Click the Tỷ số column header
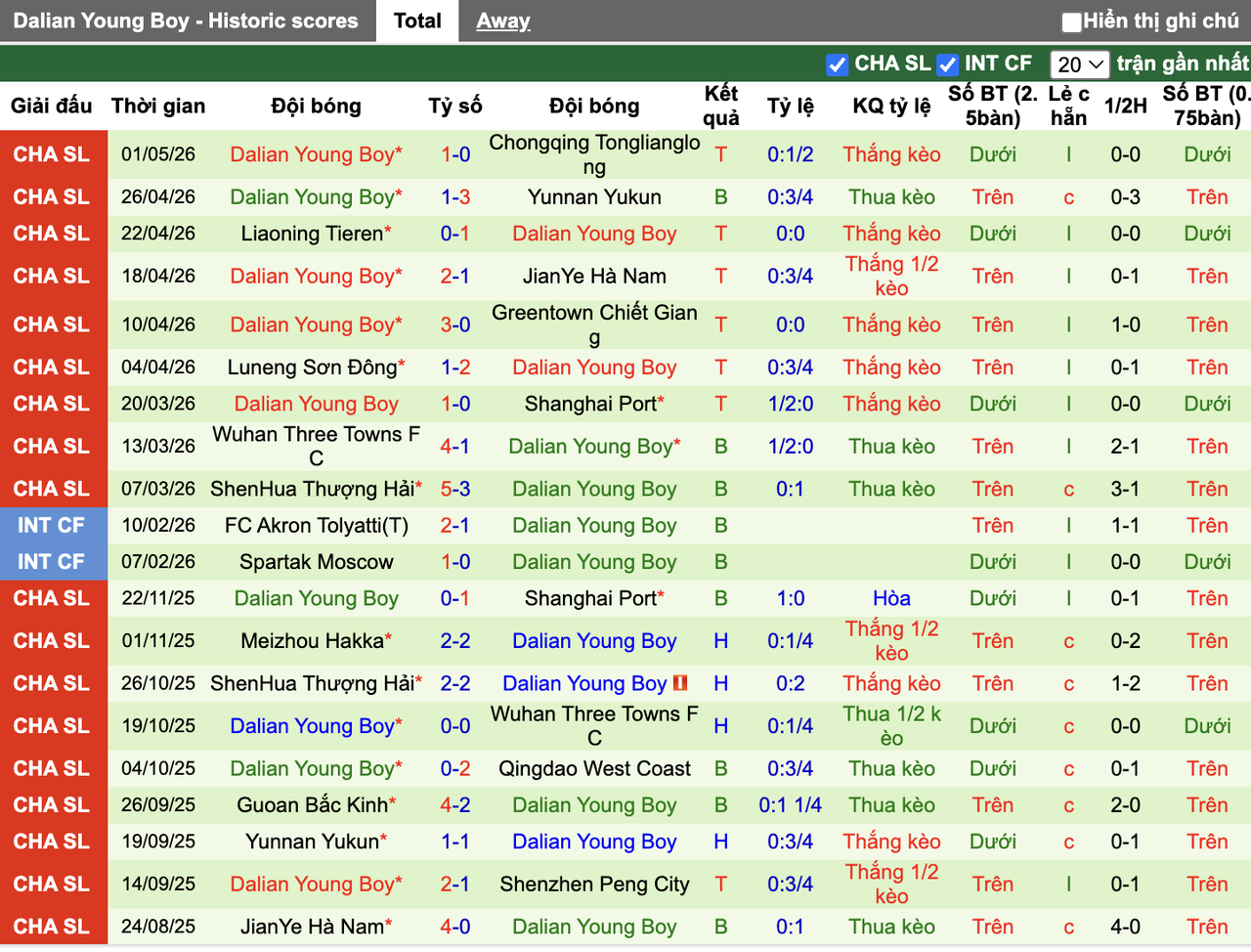This screenshot has height=952, width=1251. [455, 106]
